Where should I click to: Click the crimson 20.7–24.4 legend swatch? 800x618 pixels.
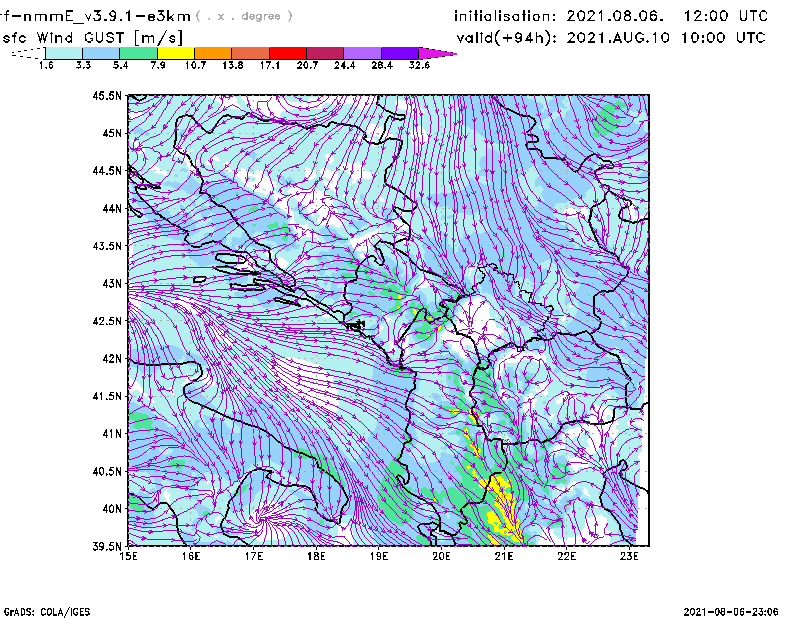[x=325, y=53]
